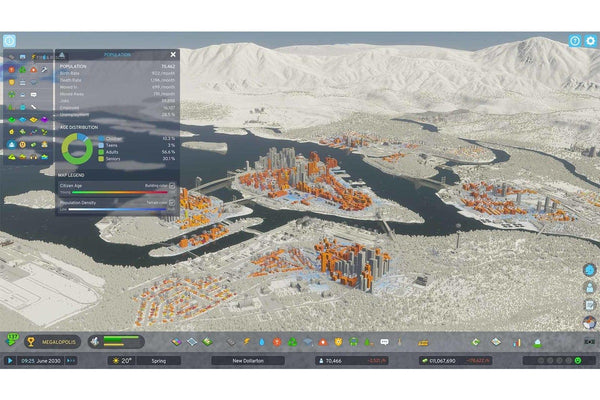Close the Population info panel
This screenshot has width=600, height=400.
pos(173,54)
